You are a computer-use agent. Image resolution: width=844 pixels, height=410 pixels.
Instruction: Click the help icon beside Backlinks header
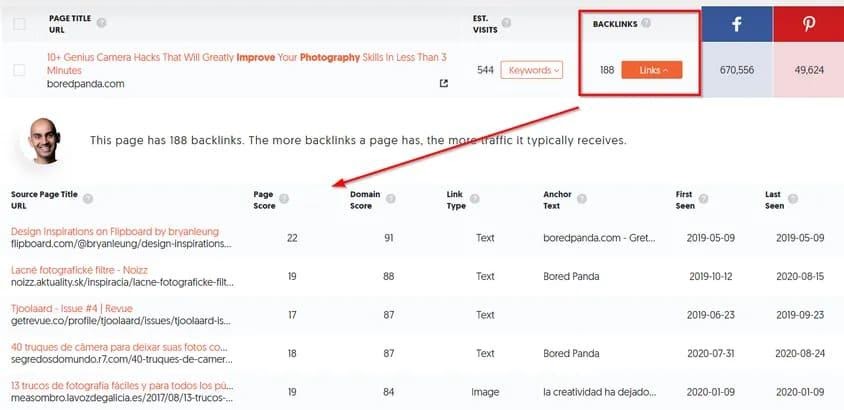646,23
